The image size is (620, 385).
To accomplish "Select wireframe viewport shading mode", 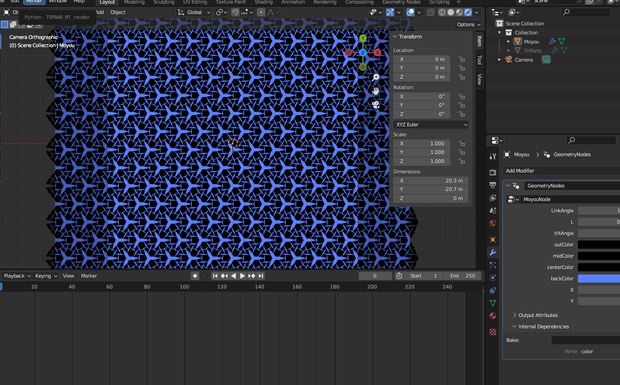I will click(x=442, y=12).
